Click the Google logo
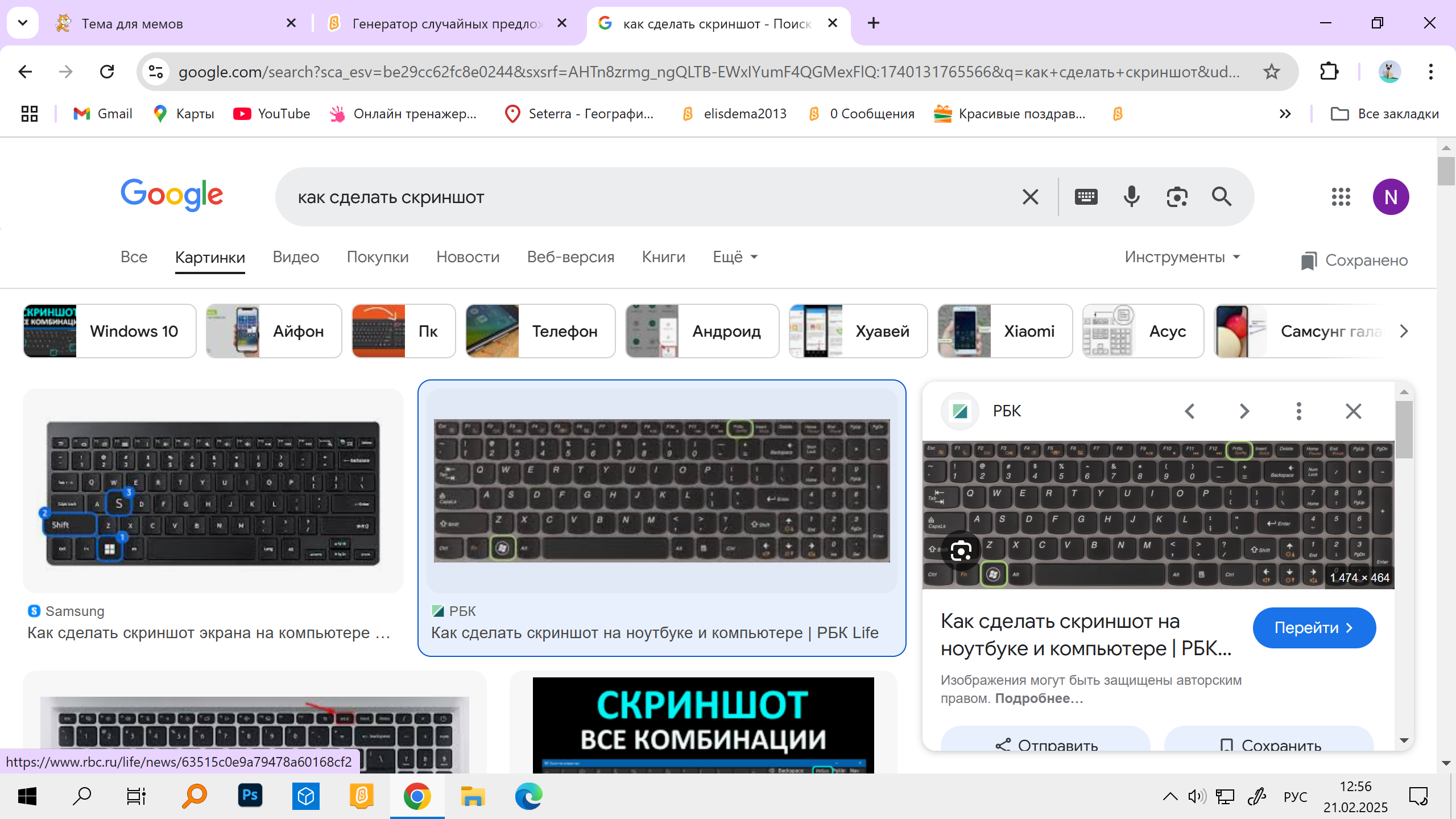 [172, 195]
